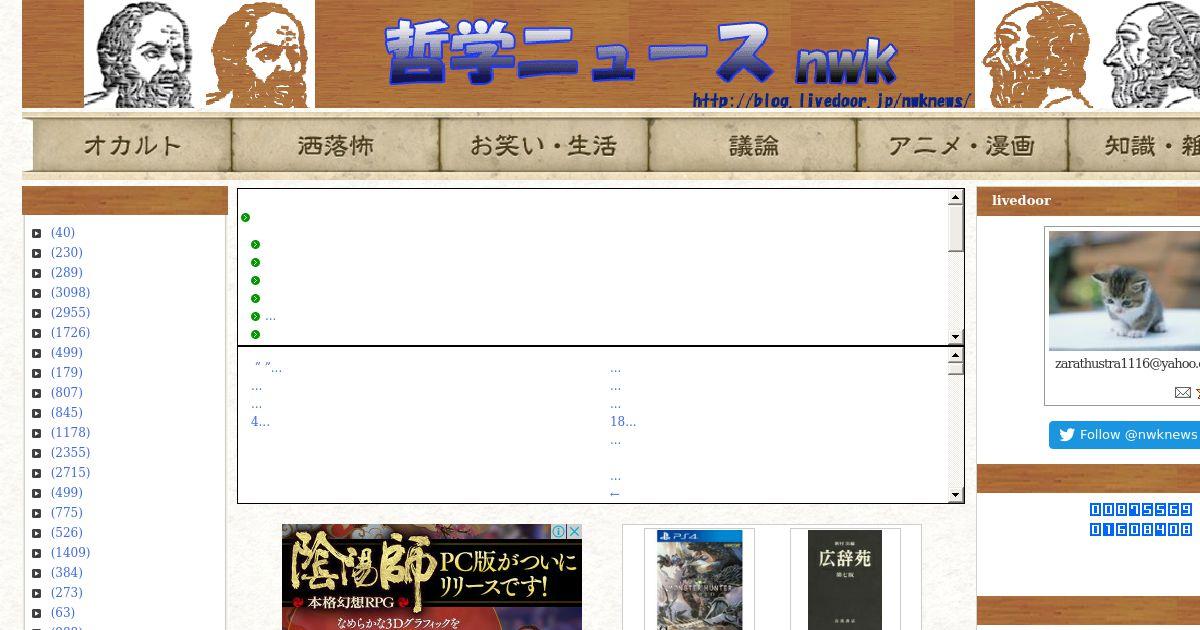Click the 哲学ニュース nwk header logo

click(x=641, y=52)
